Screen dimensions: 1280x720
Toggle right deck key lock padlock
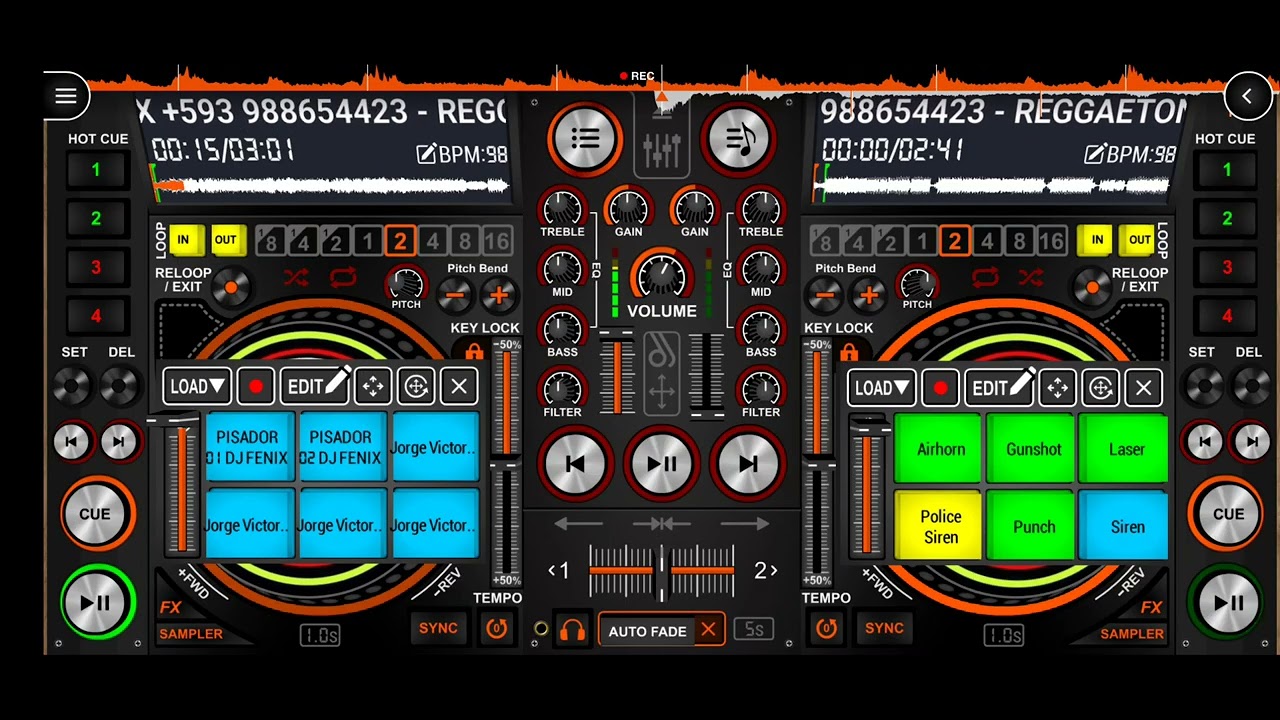pyautogui.click(x=849, y=351)
